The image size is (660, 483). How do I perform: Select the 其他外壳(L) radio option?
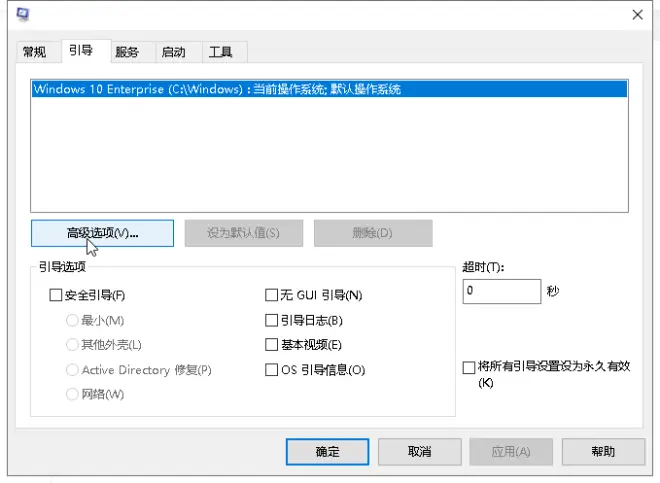coord(72,345)
